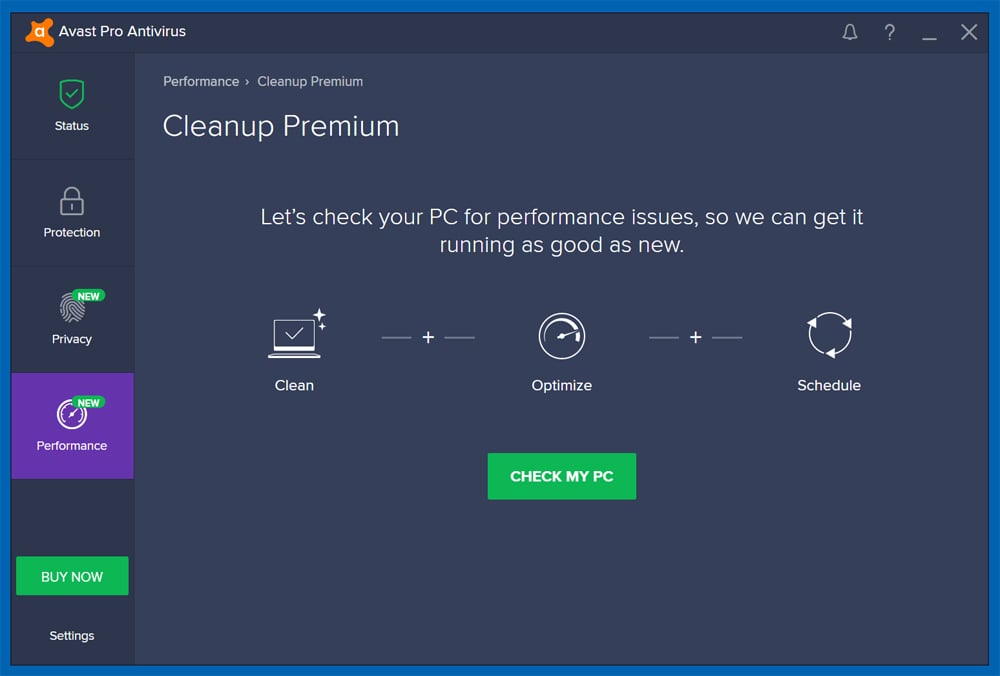The width and height of the screenshot is (1000, 676).
Task: Minimize the Avast window
Action: click(929, 39)
